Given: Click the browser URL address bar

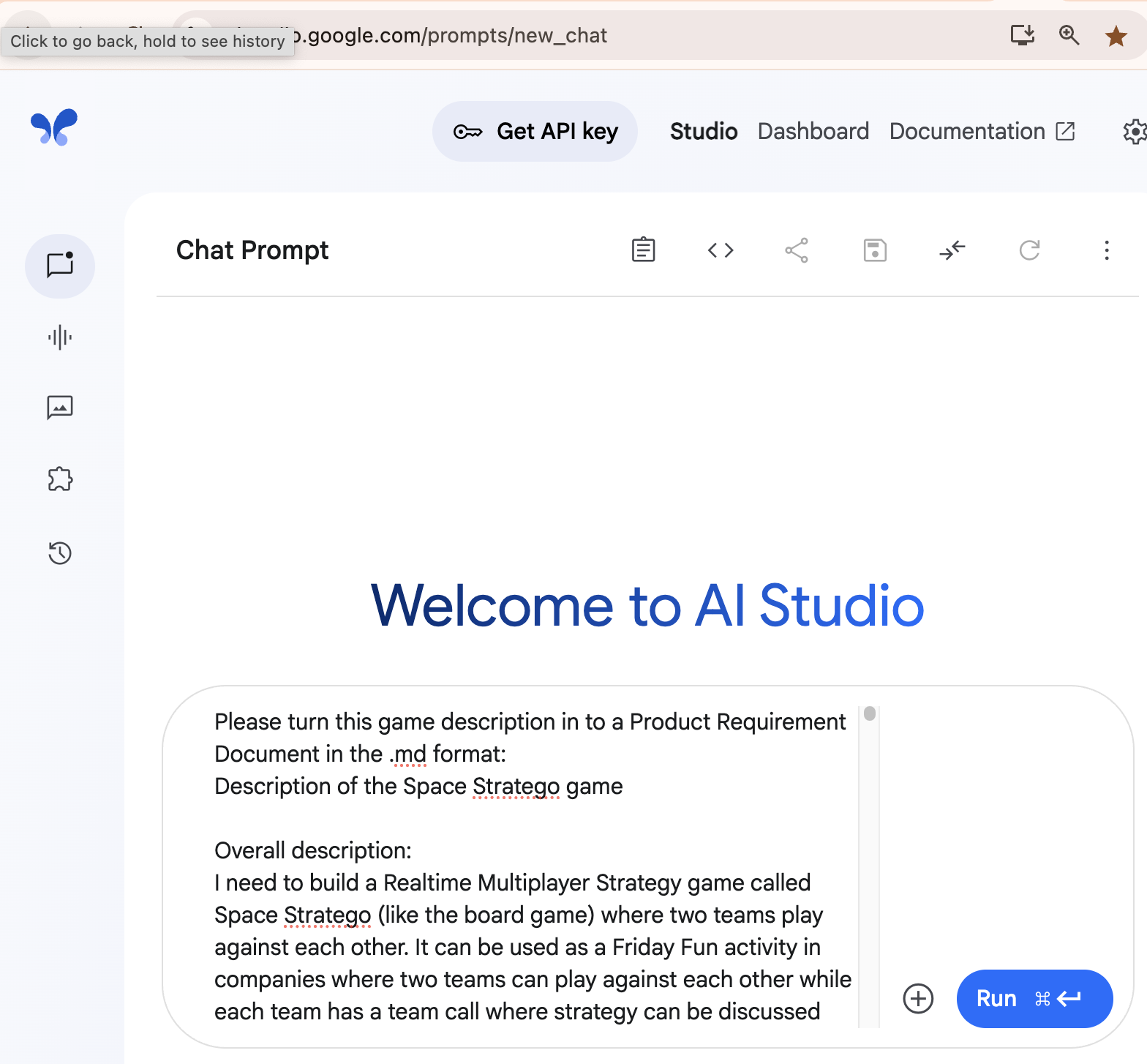Looking at the screenshot, I should coord(585,35).
